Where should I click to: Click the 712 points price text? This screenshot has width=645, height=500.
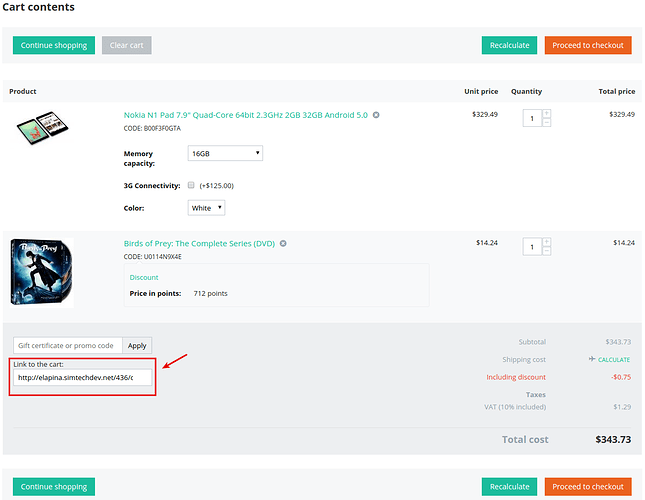(211, 294)
